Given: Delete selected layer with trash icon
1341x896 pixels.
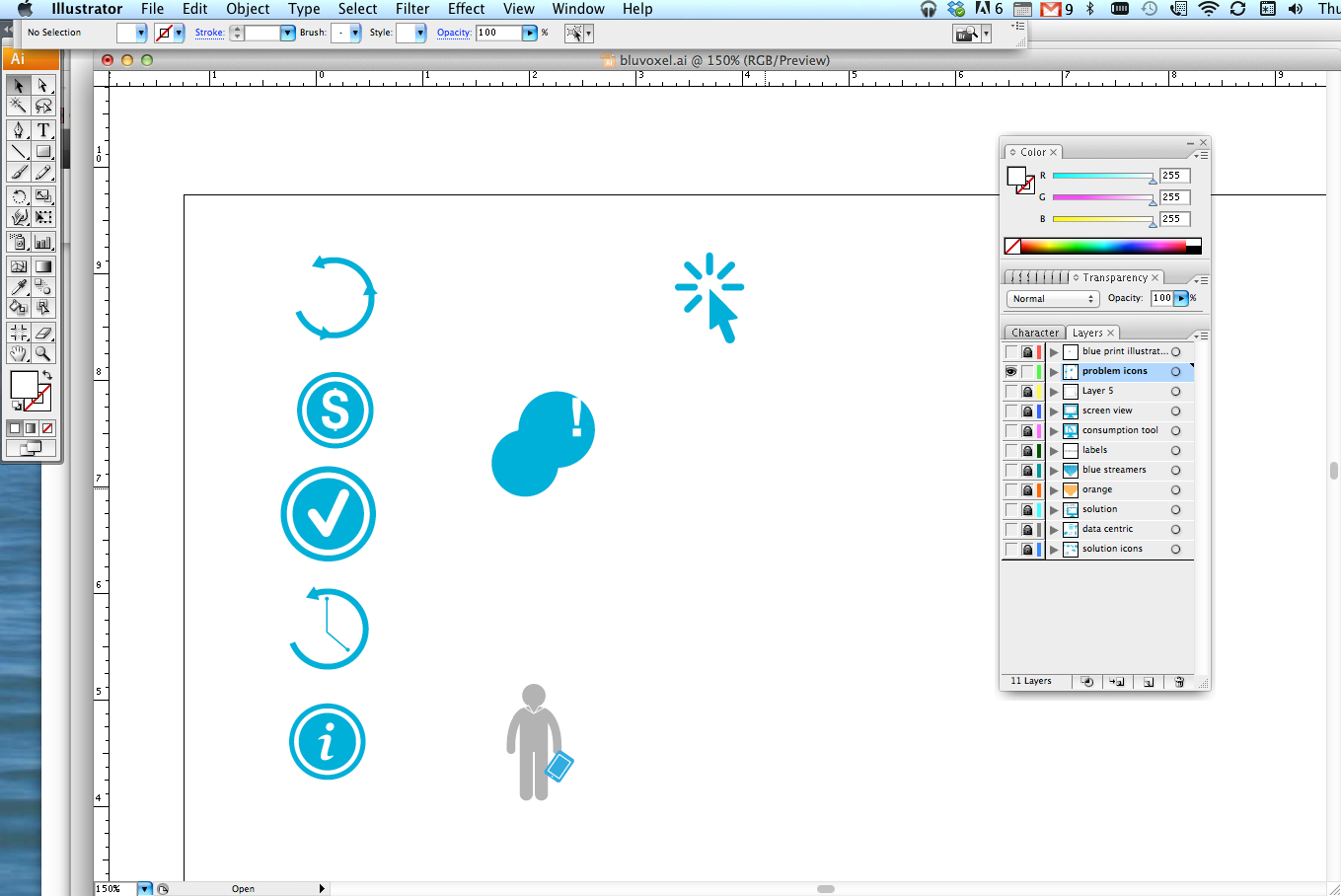Looking at the screenshot, I should tap(1178, 681).
